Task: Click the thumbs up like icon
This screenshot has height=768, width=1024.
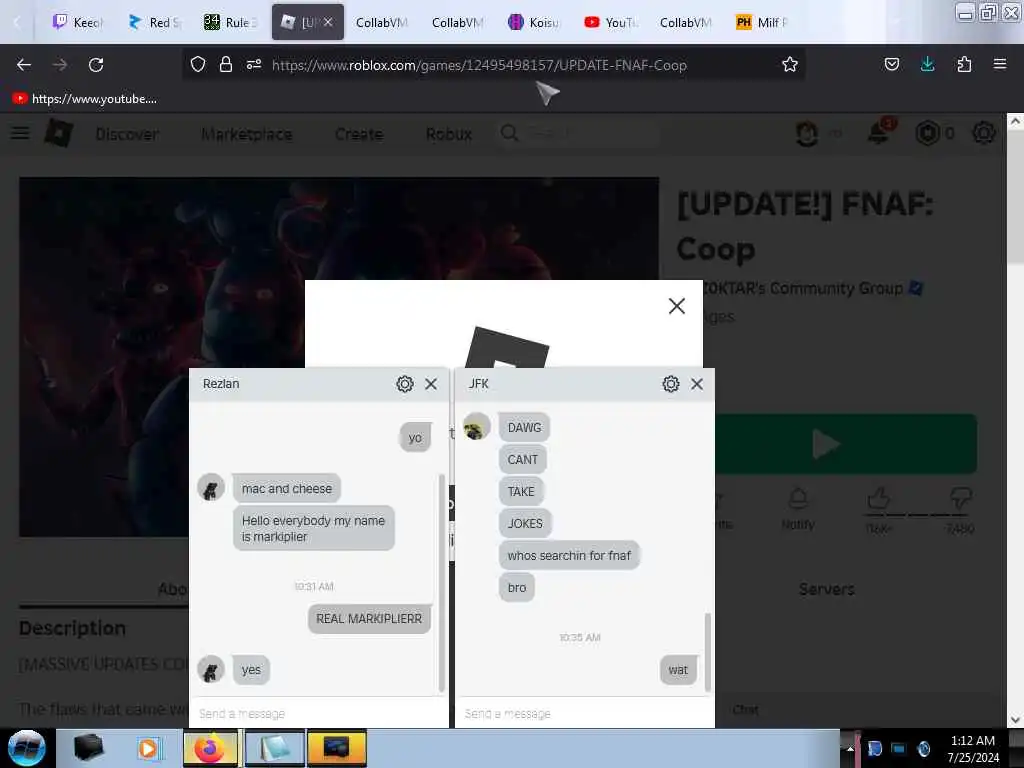Action: (878, 499)
